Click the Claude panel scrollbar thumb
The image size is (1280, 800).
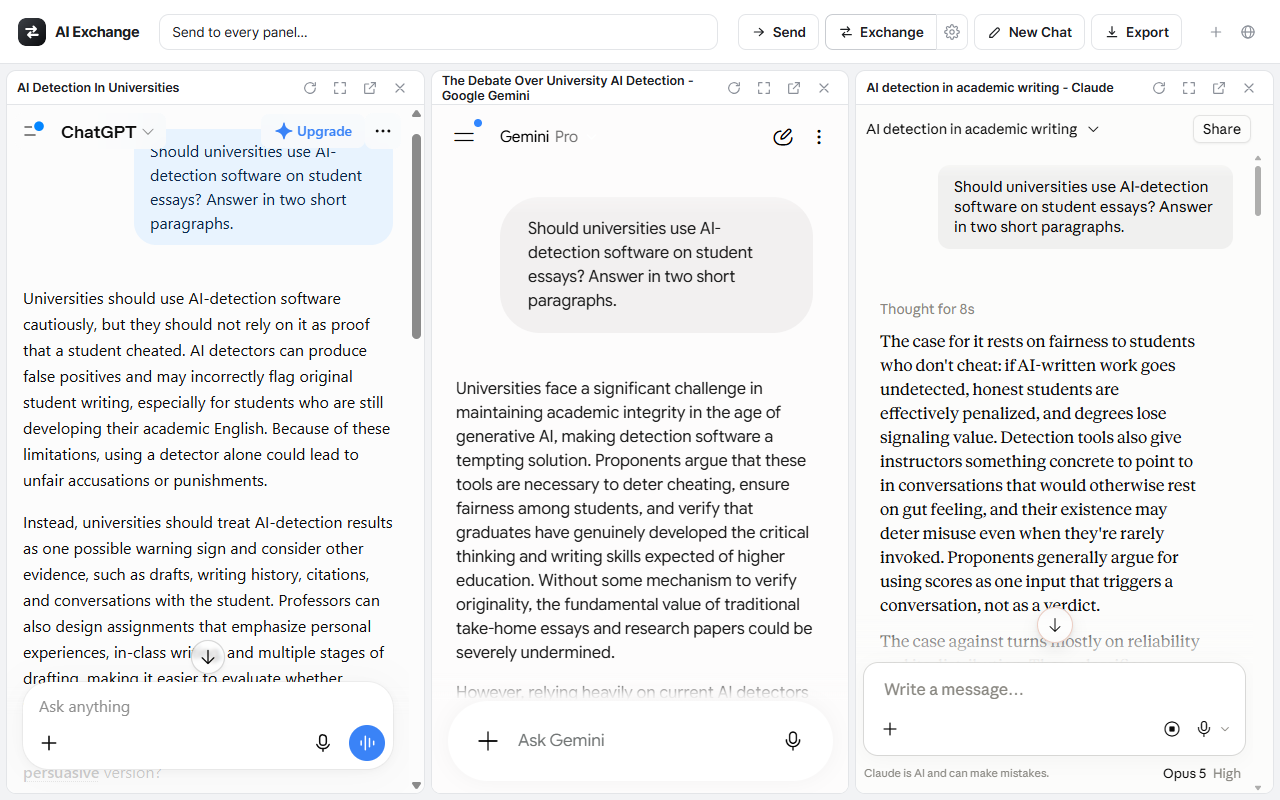tap(1258, 191)
